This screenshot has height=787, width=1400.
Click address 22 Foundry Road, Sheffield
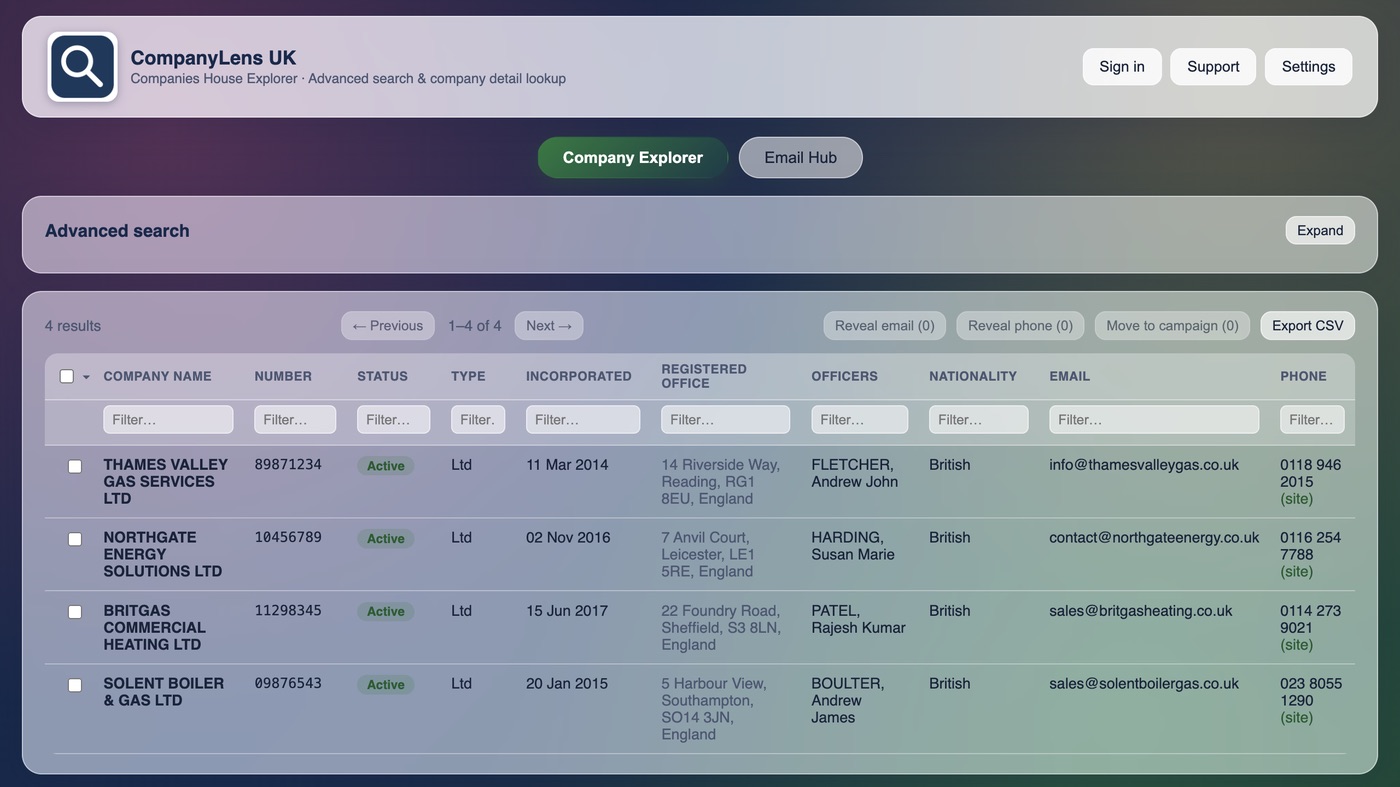click(721, 628)
